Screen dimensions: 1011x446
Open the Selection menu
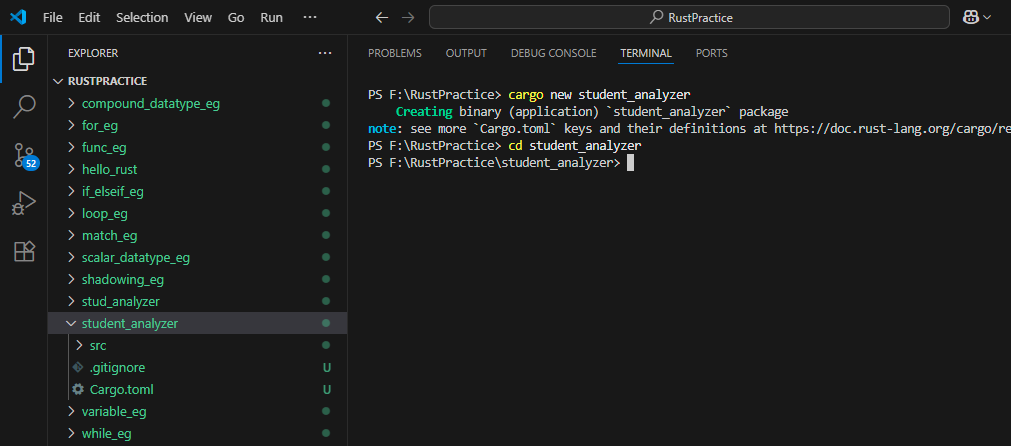pos(141,17)
